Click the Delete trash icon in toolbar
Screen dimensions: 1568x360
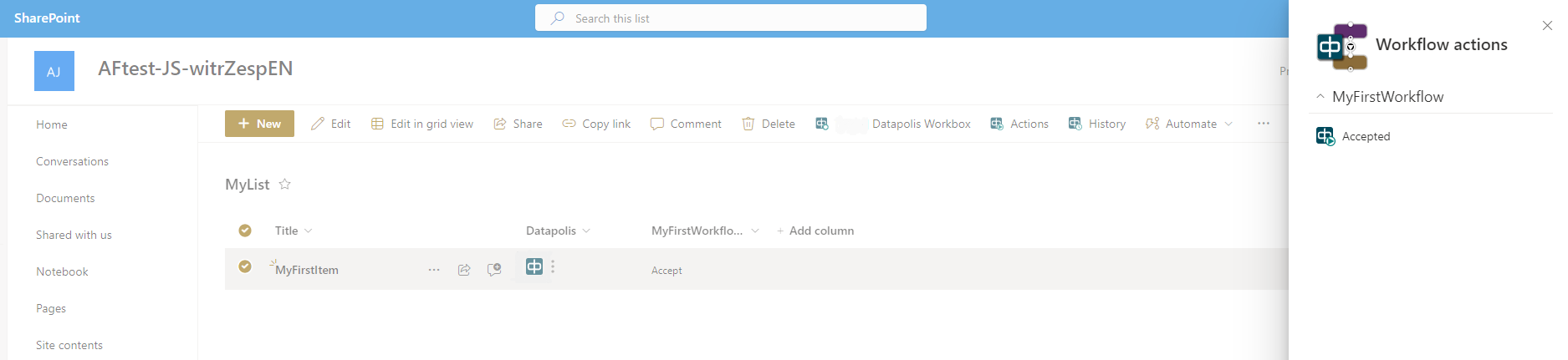click(x=748, y=124)
